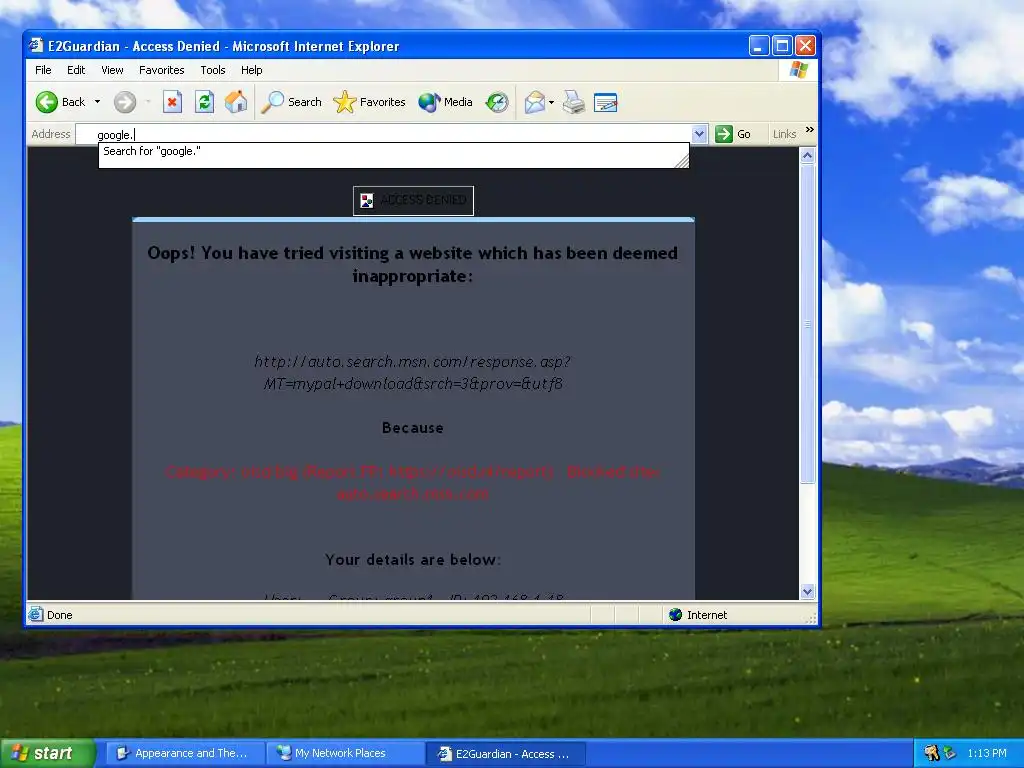Image resolution: width=1024 pixels, height=768 pixels.
Task: Click the E2Guardian taskbar button
Action: (x=505, y=754)
